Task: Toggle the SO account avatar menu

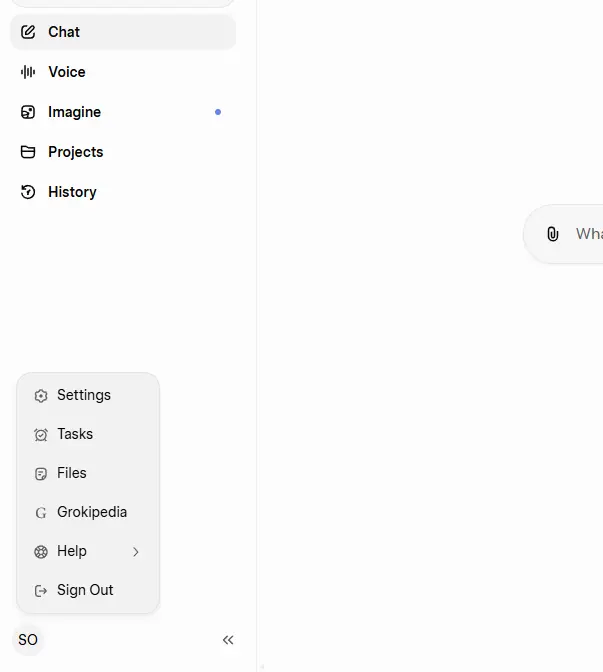Action: (x=28, y=640)
